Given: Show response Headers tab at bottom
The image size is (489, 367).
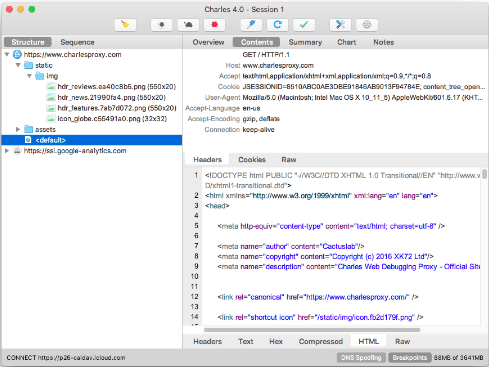Looking at the screenshot, I should pos(207,341).
